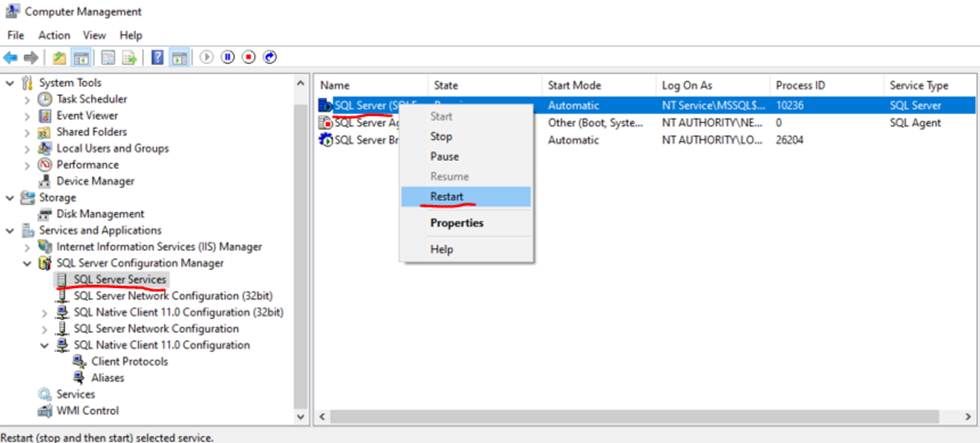
Task: Expand the Task Scheduler node
Action: point(27,99)
